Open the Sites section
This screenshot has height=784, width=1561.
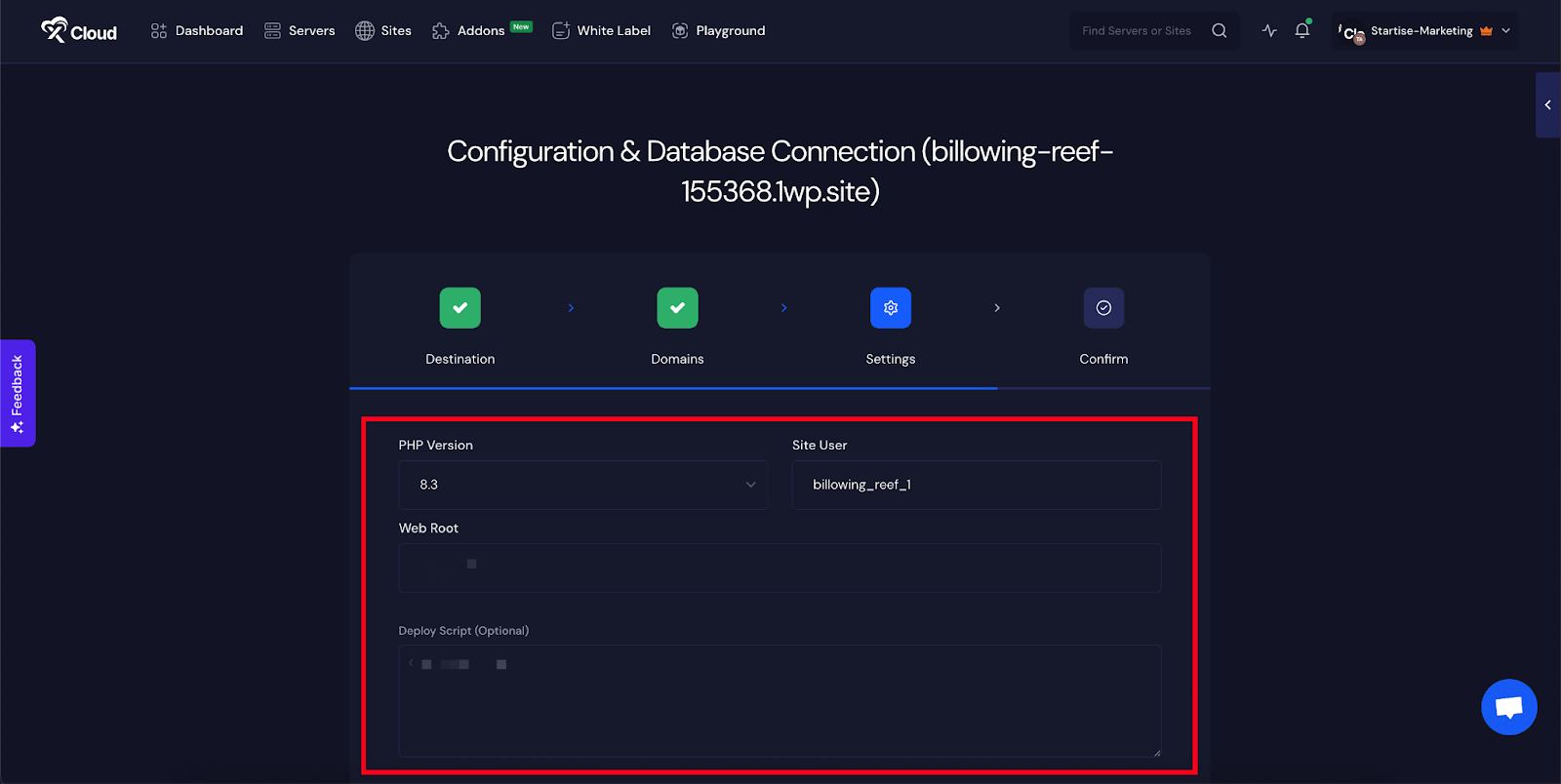point(383,31)
